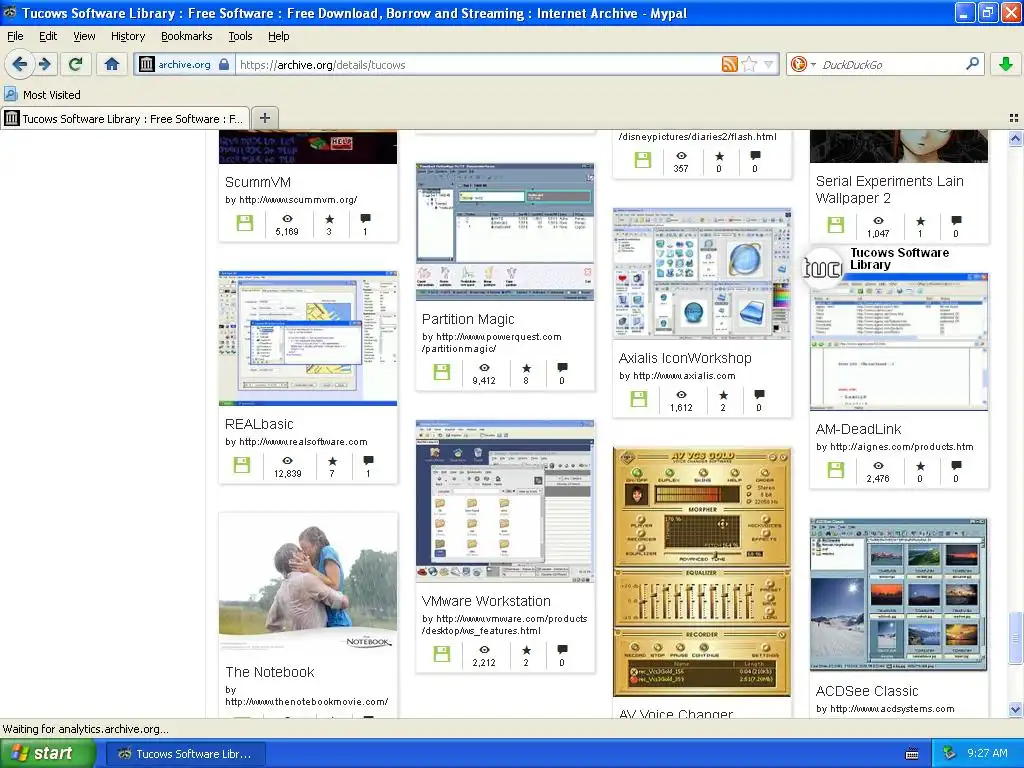The image size is (1024, 768).
Task: Click the Most Visited bookmarks button
Action: [43, 94]
